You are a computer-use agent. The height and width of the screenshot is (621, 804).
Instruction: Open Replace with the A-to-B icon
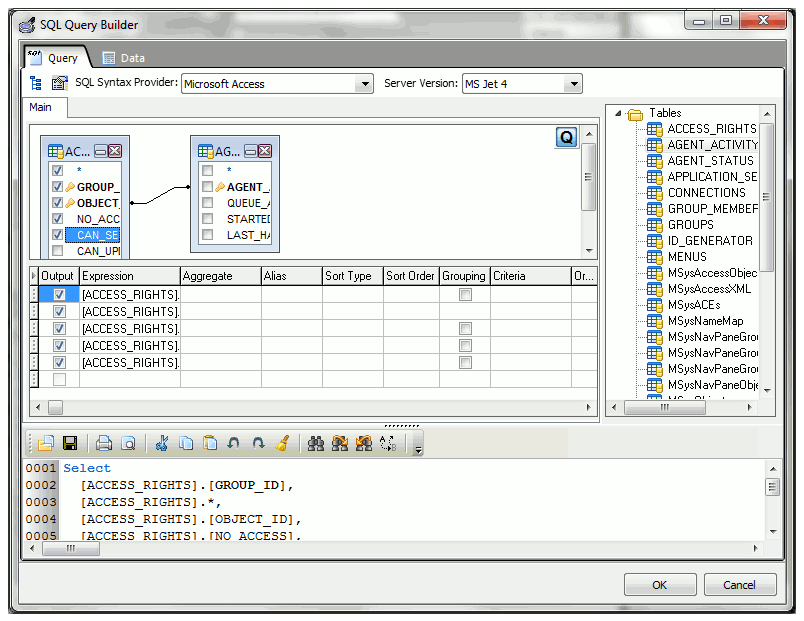(x=388, y=443)
